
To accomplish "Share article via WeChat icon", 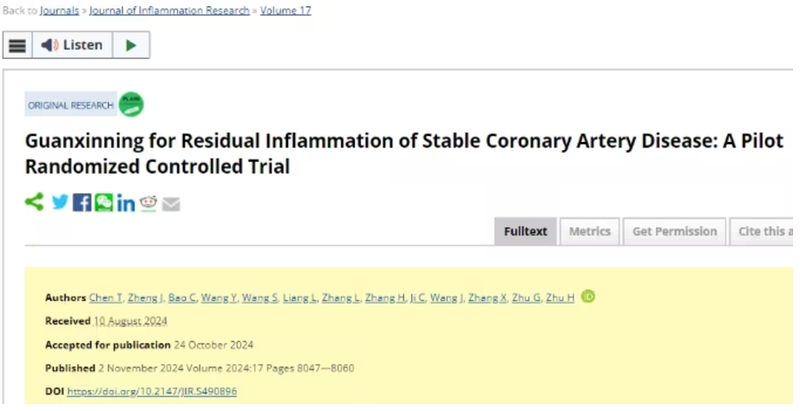I will pos(104,202).
